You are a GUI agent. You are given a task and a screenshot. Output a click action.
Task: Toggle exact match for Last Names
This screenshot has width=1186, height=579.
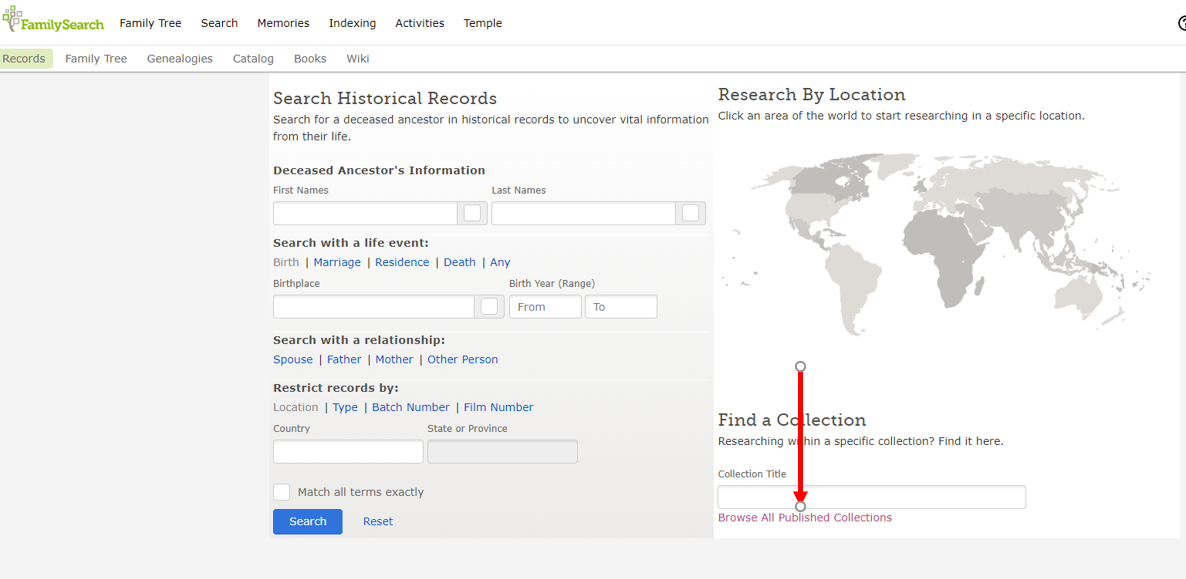[x=691, y=213]
